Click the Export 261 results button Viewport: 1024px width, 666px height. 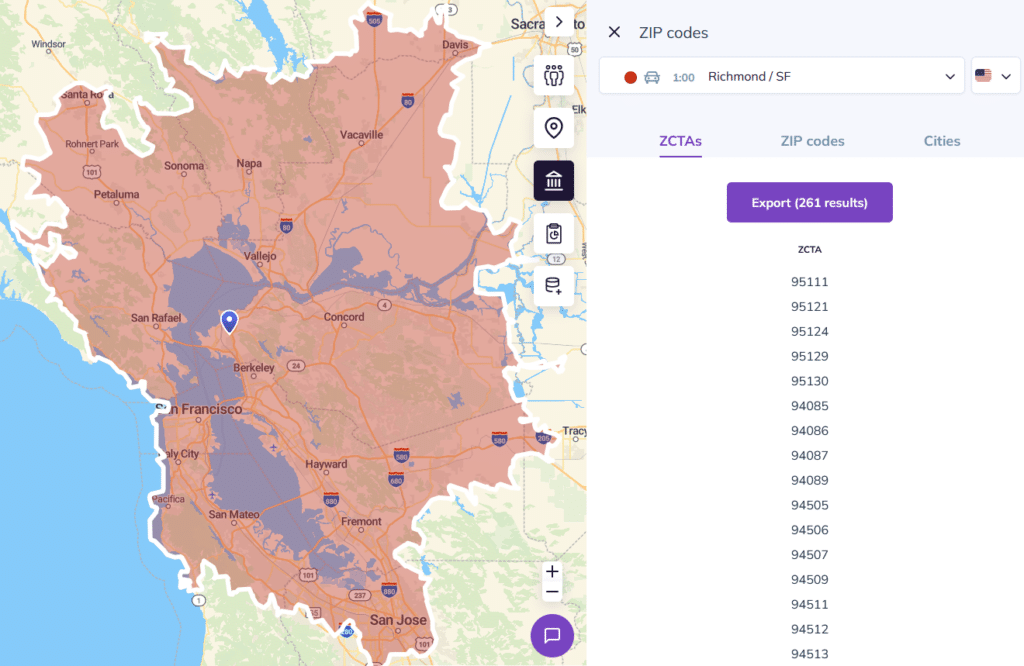pos(809,202)
